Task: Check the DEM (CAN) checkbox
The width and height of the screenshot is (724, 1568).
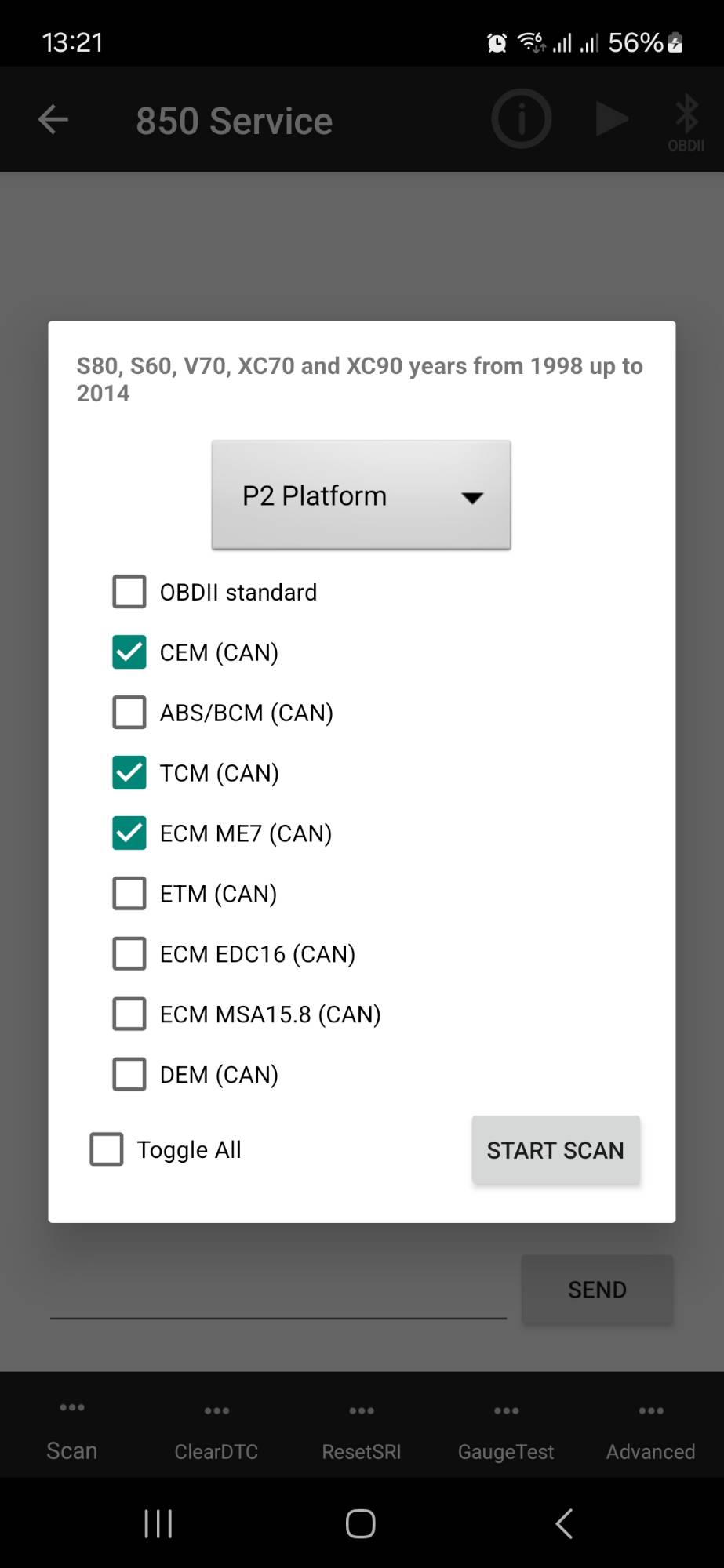Action: point(129,1074)
